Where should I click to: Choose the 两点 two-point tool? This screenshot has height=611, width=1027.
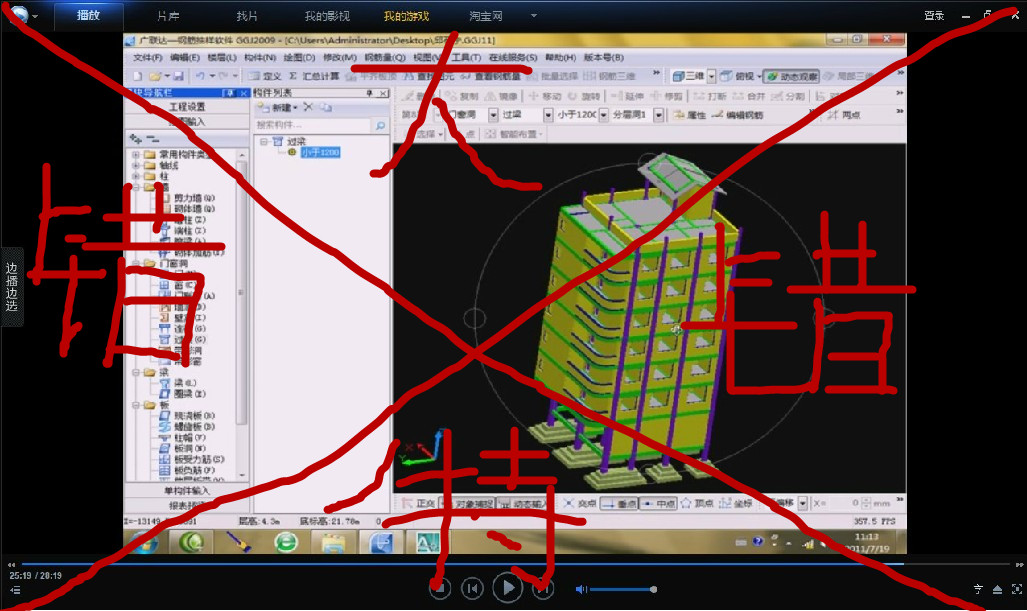point(844,115)
